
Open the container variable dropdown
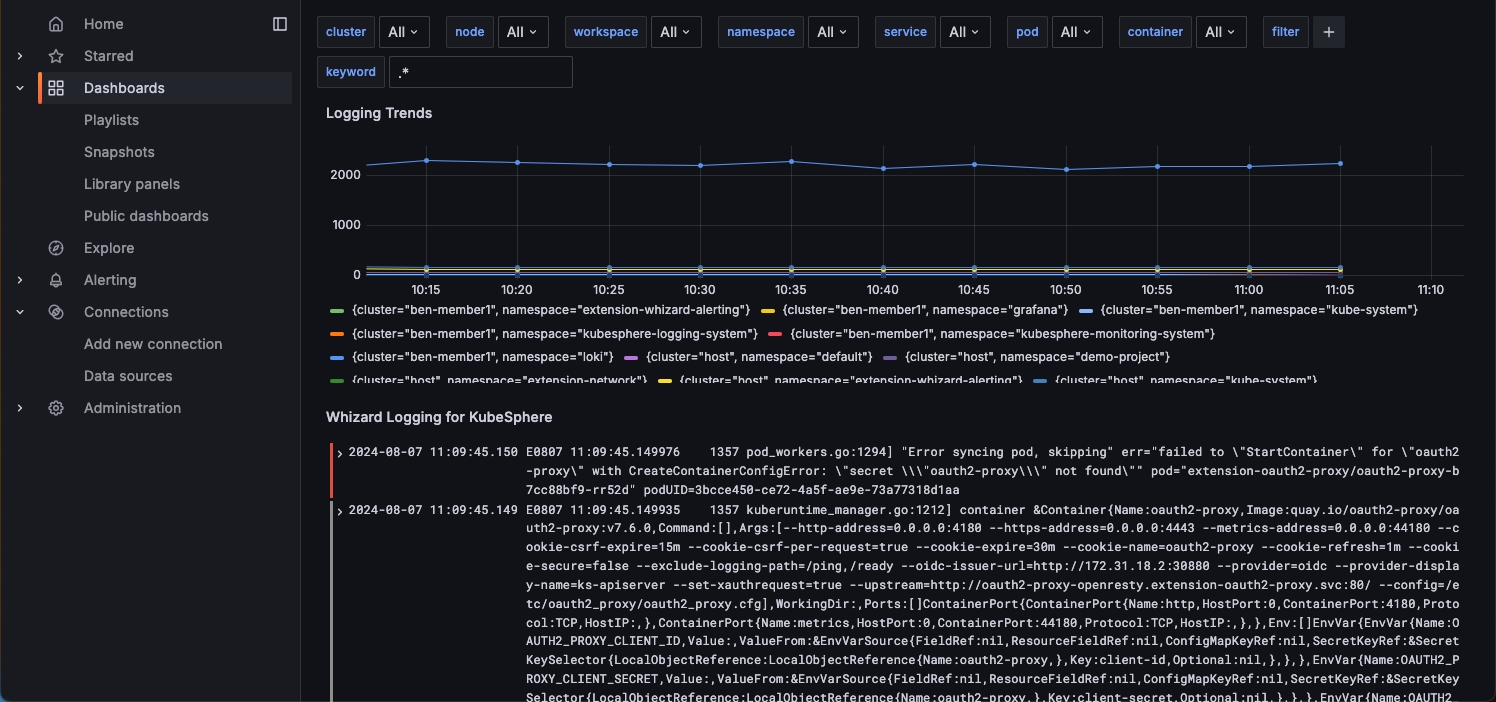click(1221, 32)
